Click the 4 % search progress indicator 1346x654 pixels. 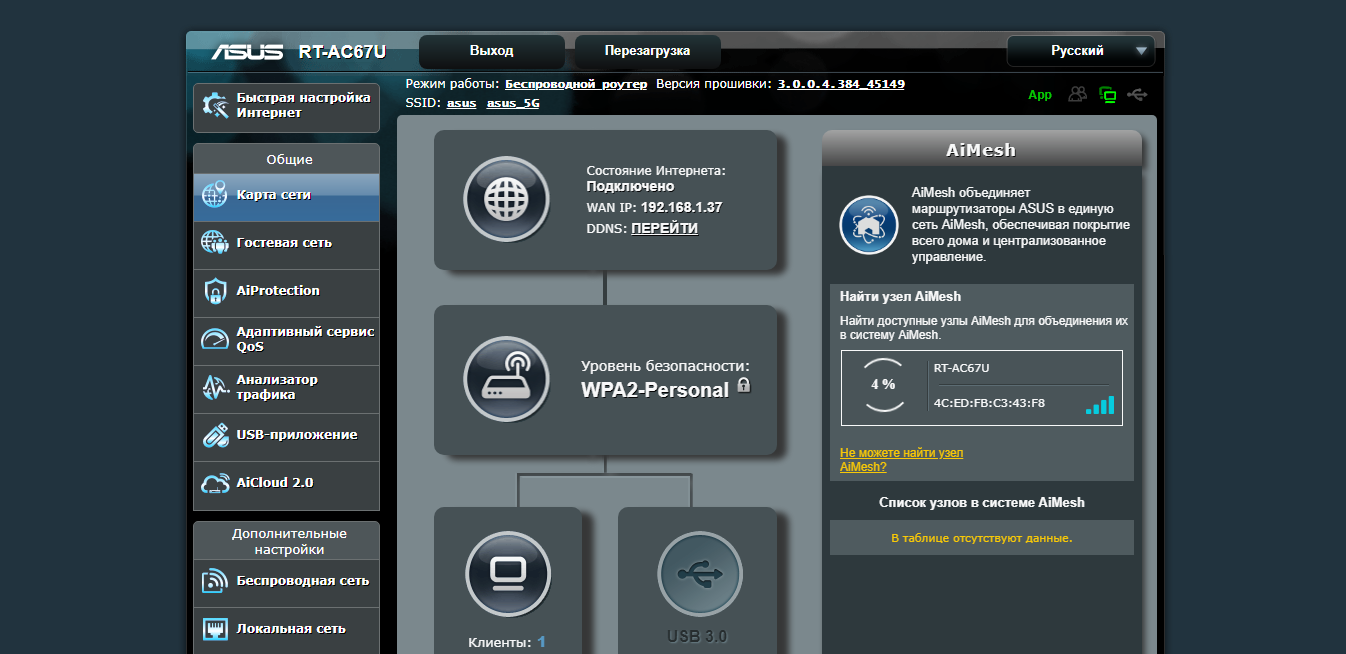tap(883, 385)
